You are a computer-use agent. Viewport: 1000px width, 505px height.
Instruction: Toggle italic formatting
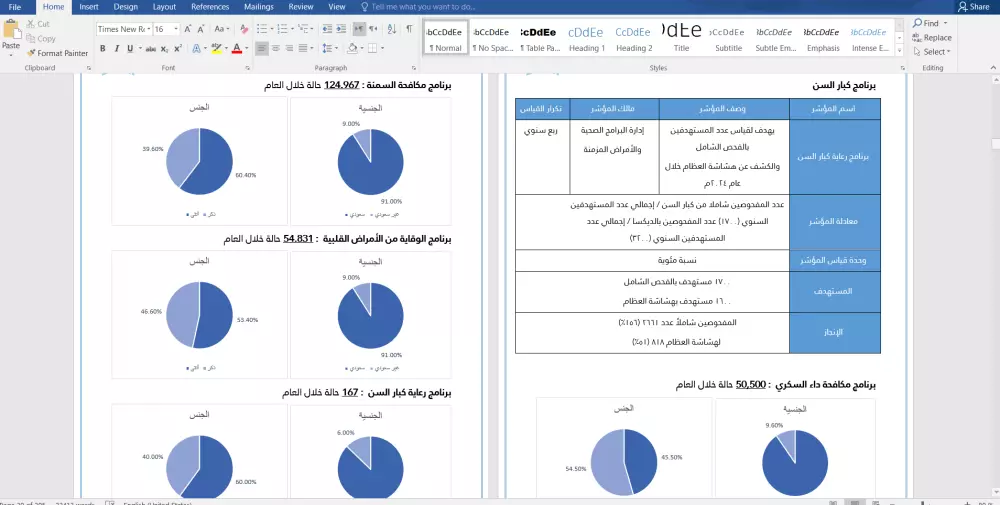click(x=117, y=48)
